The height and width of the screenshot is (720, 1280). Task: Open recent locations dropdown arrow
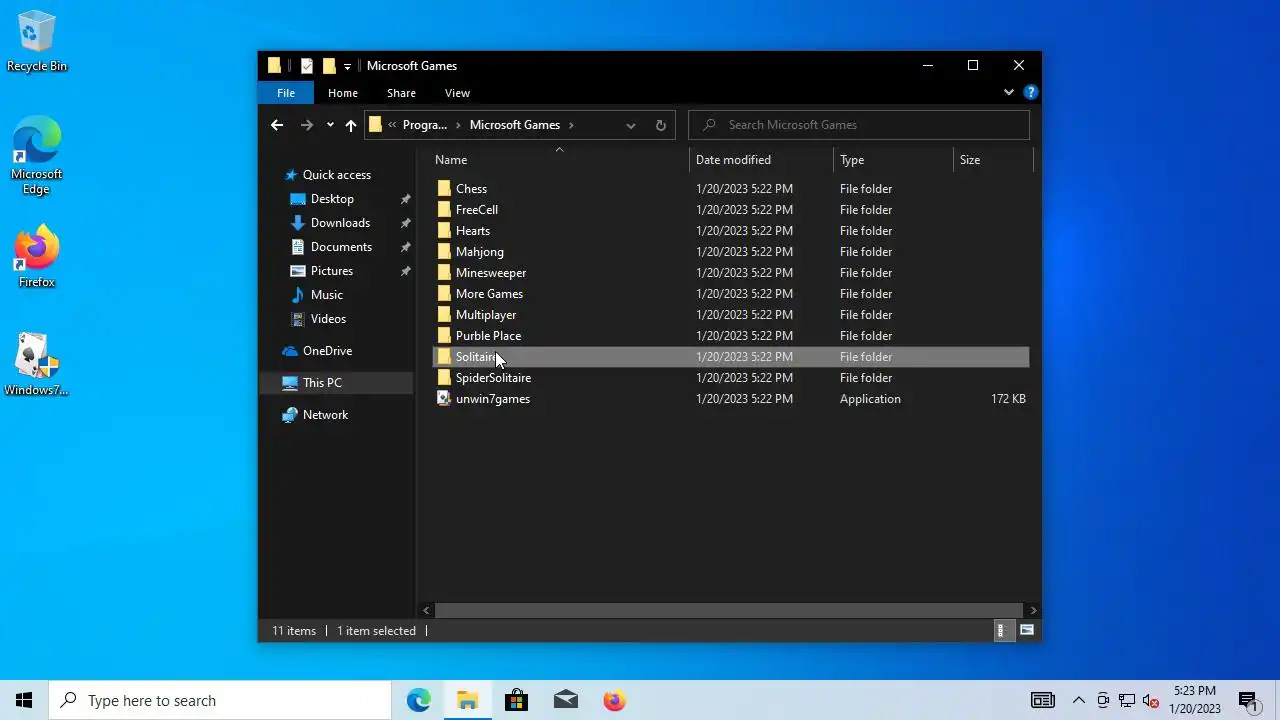coord(330,125)
